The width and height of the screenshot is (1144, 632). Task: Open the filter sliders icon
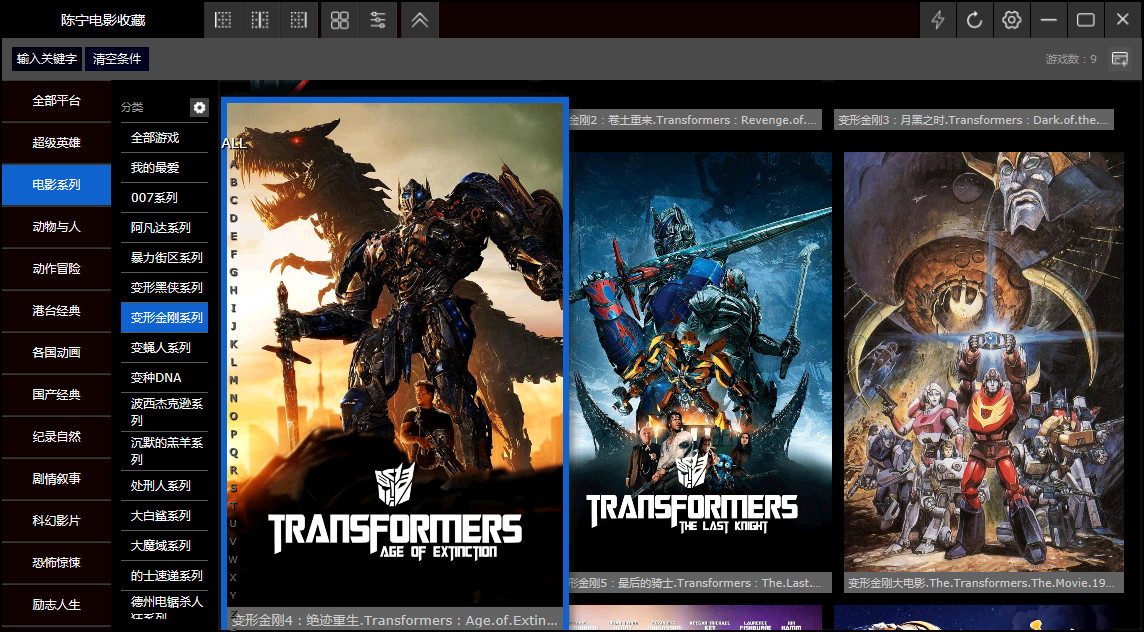[378, 20]
